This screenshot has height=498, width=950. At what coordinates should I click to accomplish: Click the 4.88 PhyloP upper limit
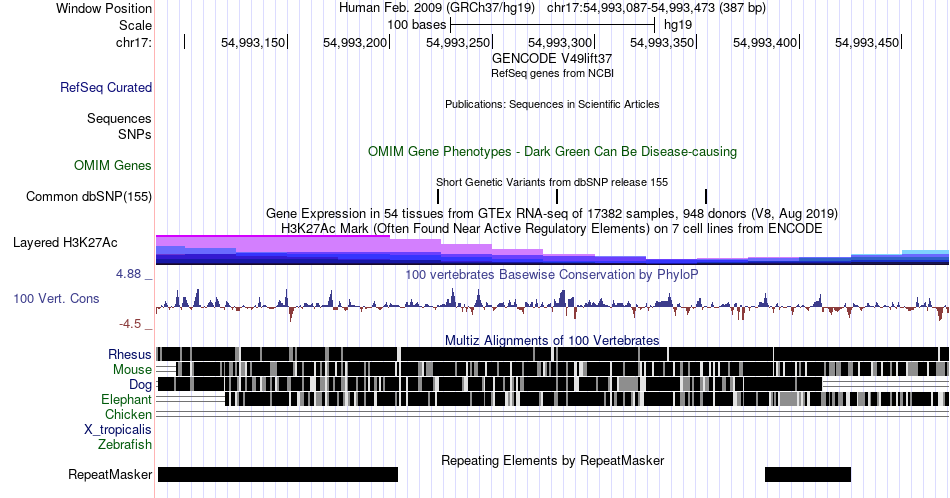click(128, 274)
